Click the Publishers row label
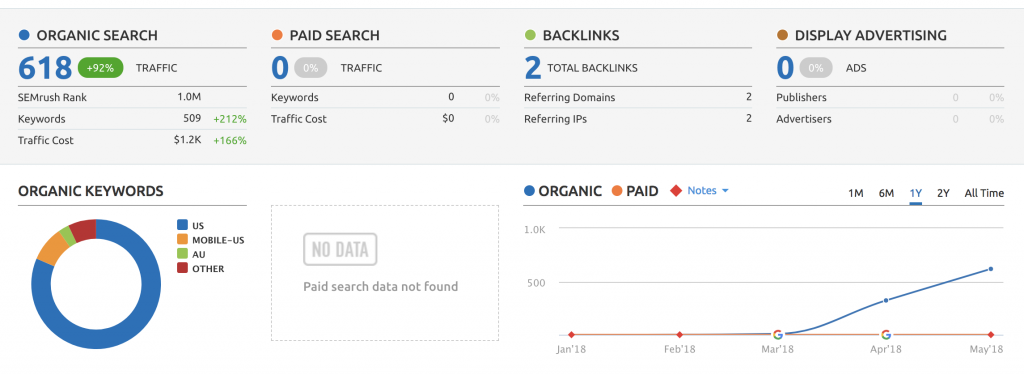This screenshot has height=375, width=1024. click(x=801, y=97)
